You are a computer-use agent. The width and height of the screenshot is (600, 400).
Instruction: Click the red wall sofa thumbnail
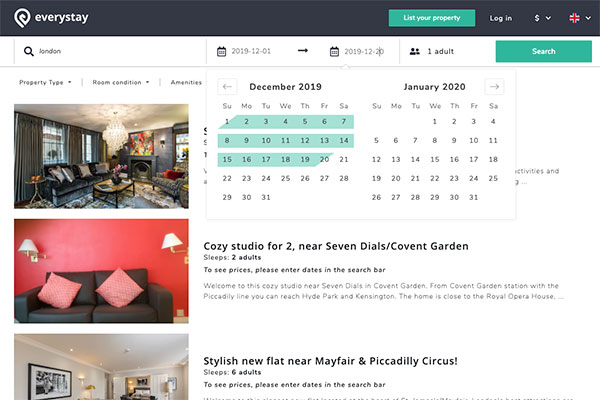click(x=101, y=271)
